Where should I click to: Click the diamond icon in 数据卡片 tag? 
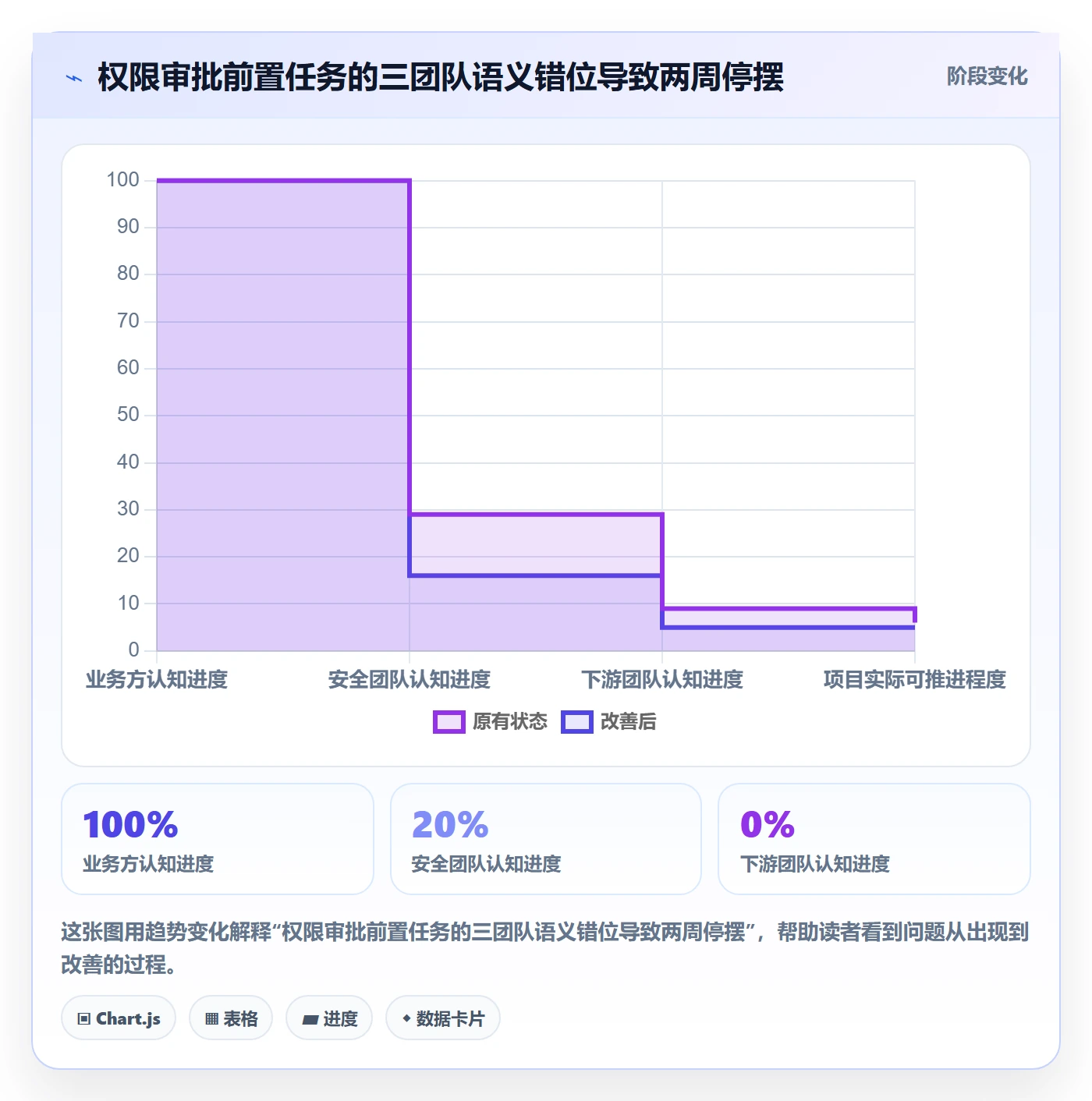point(406,1018)
